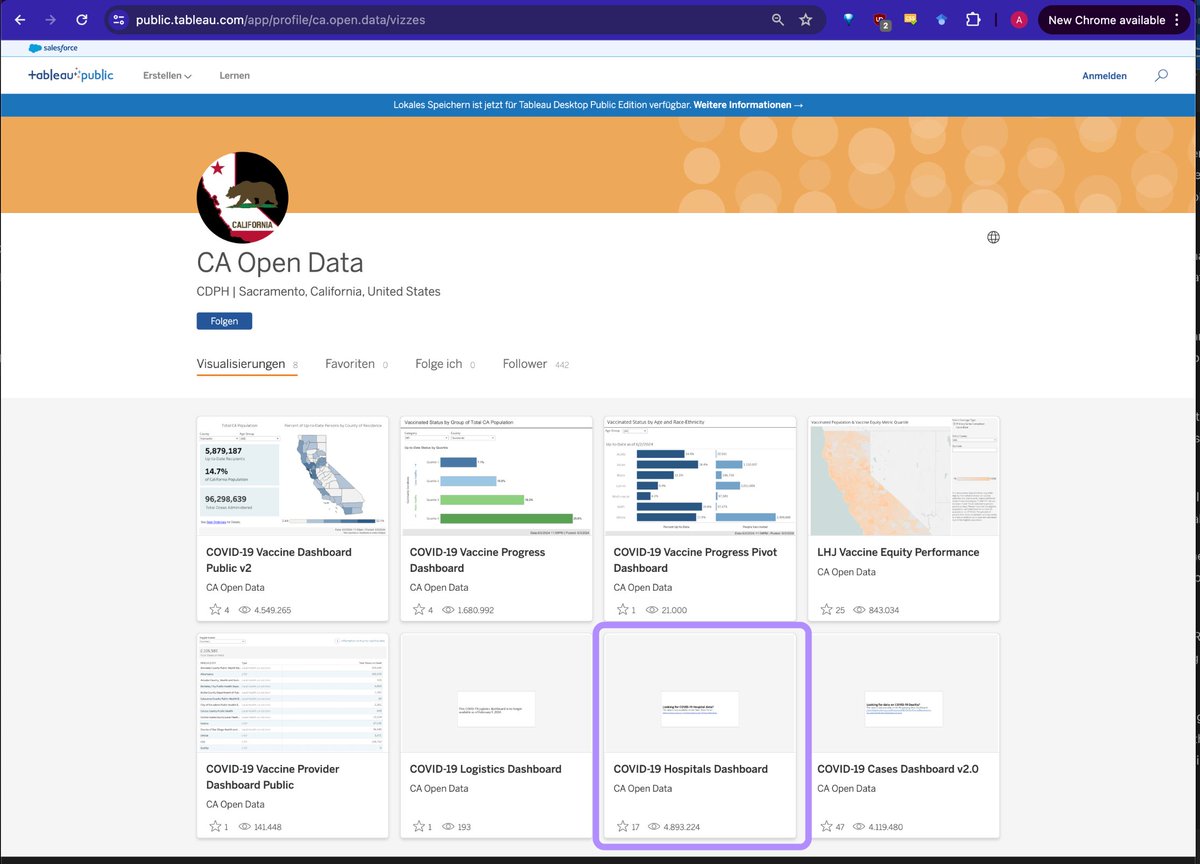
Task: Favorite the COVID-19 Hospitals Dashboard
Action: 622,827
